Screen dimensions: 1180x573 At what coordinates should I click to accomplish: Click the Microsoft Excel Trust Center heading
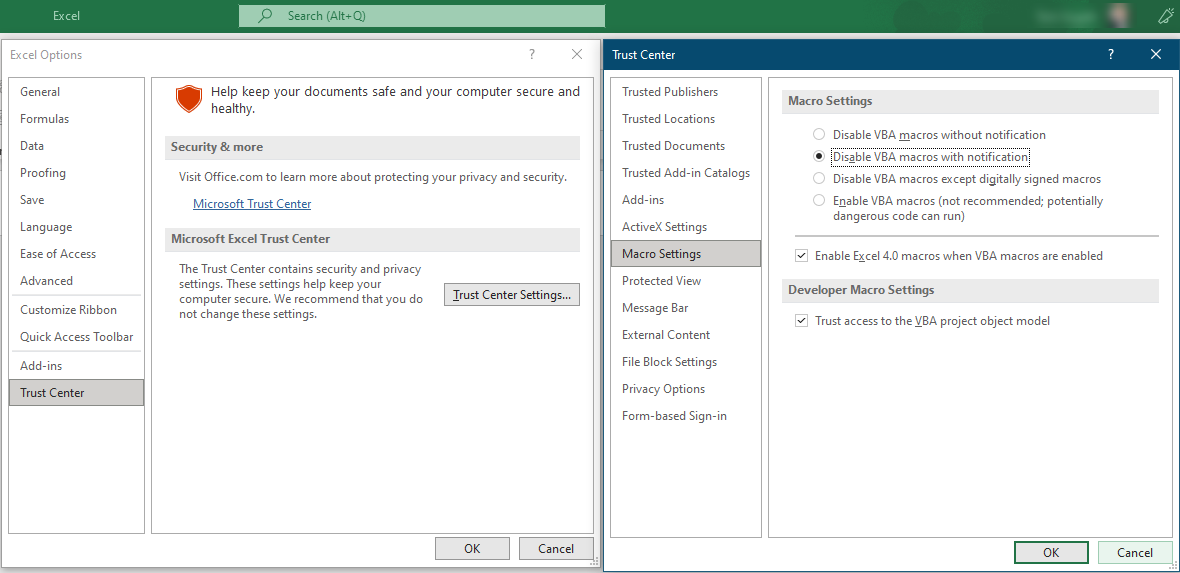click(251, 239)
